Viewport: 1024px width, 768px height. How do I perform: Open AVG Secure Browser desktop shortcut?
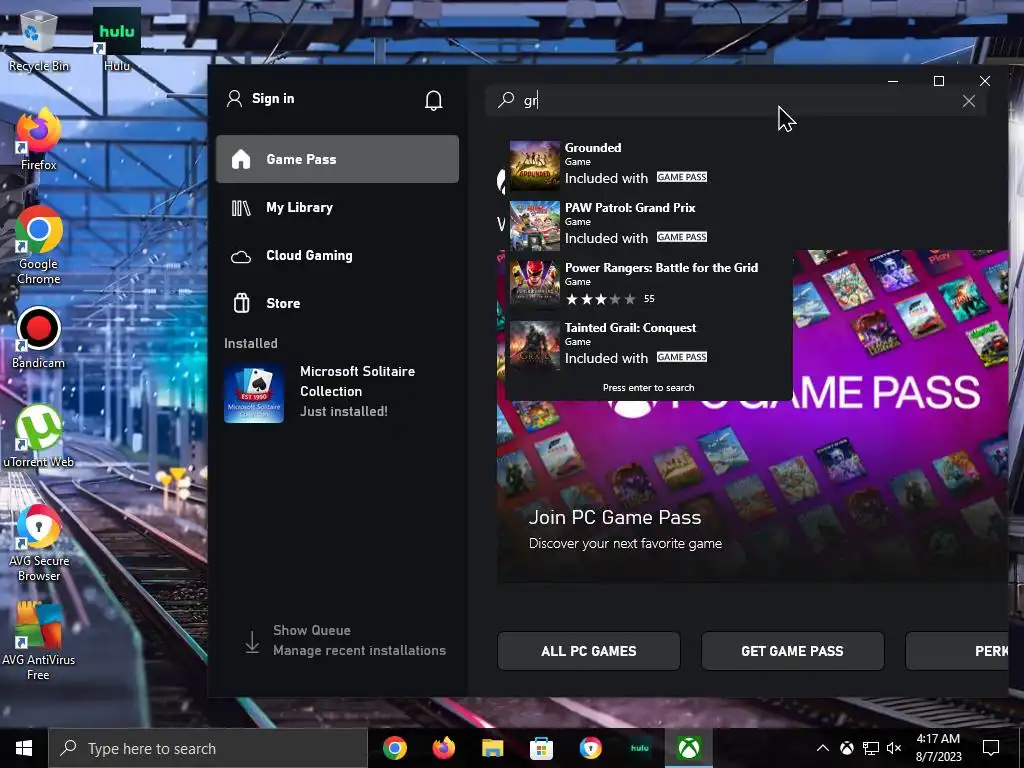tap(39, 543)
